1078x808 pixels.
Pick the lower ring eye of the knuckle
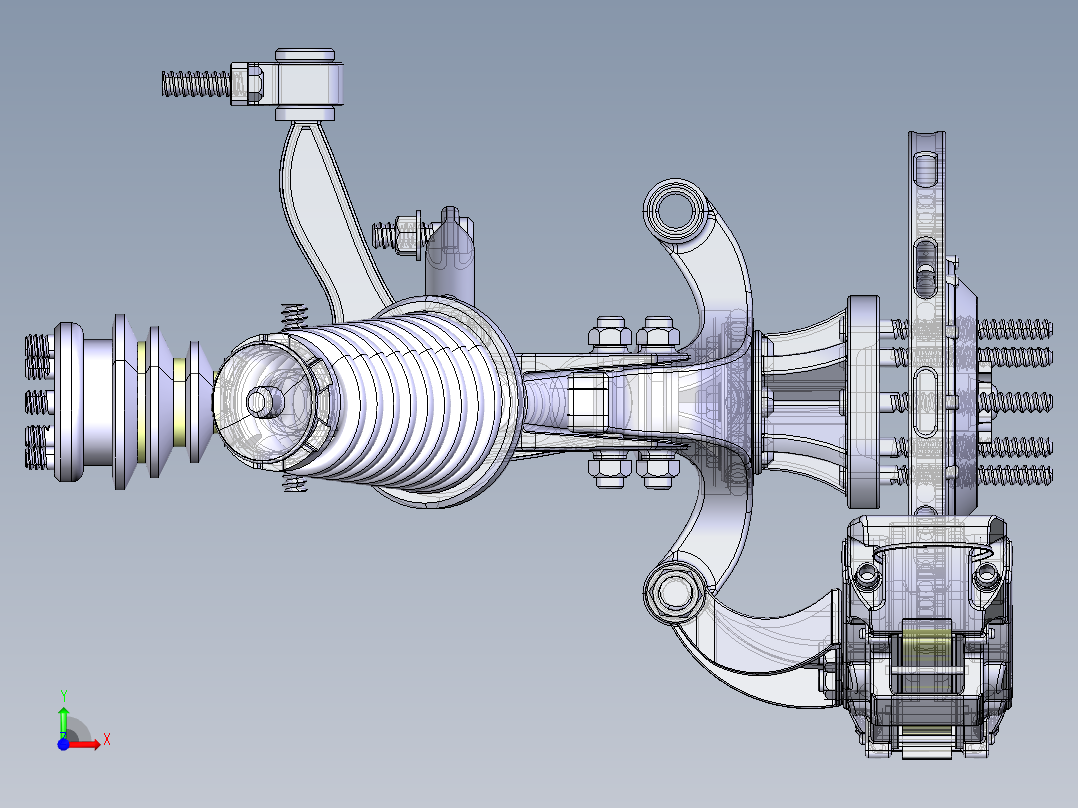[675, 592]
